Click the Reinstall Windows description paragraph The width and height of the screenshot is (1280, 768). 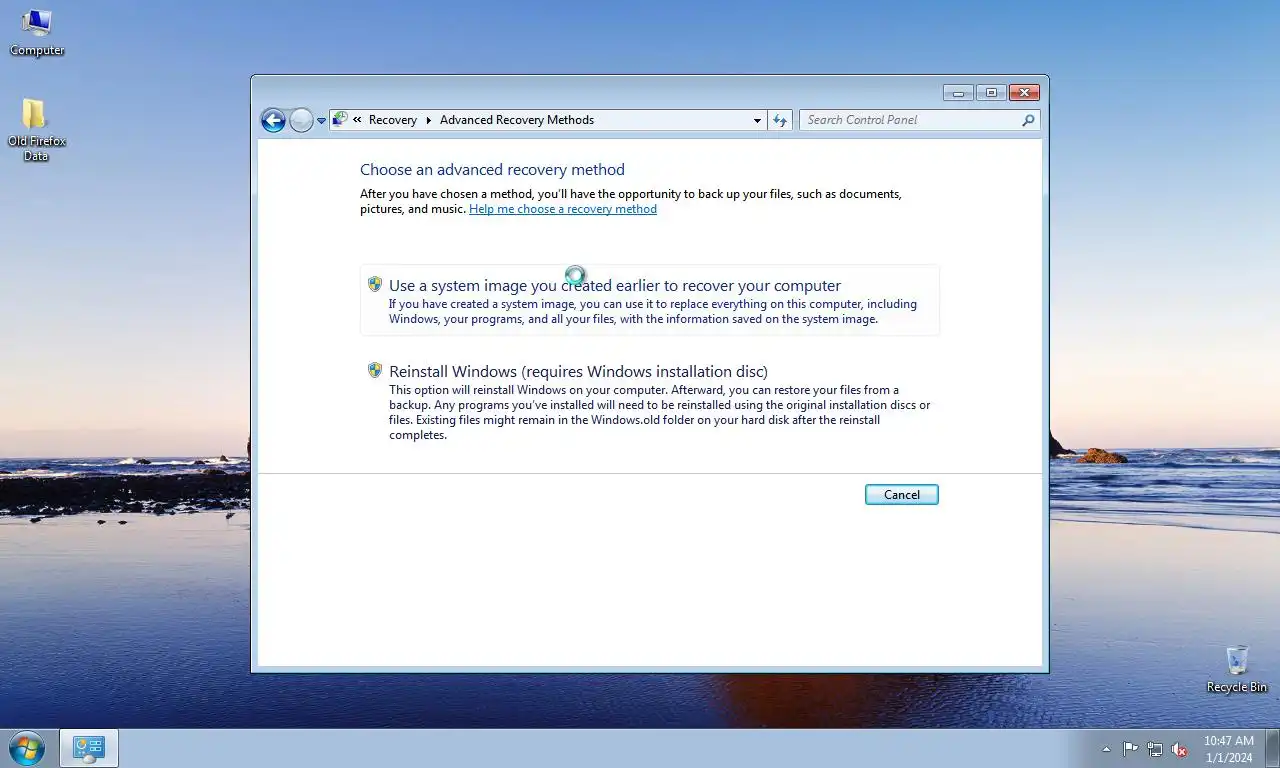pos(659,412)
